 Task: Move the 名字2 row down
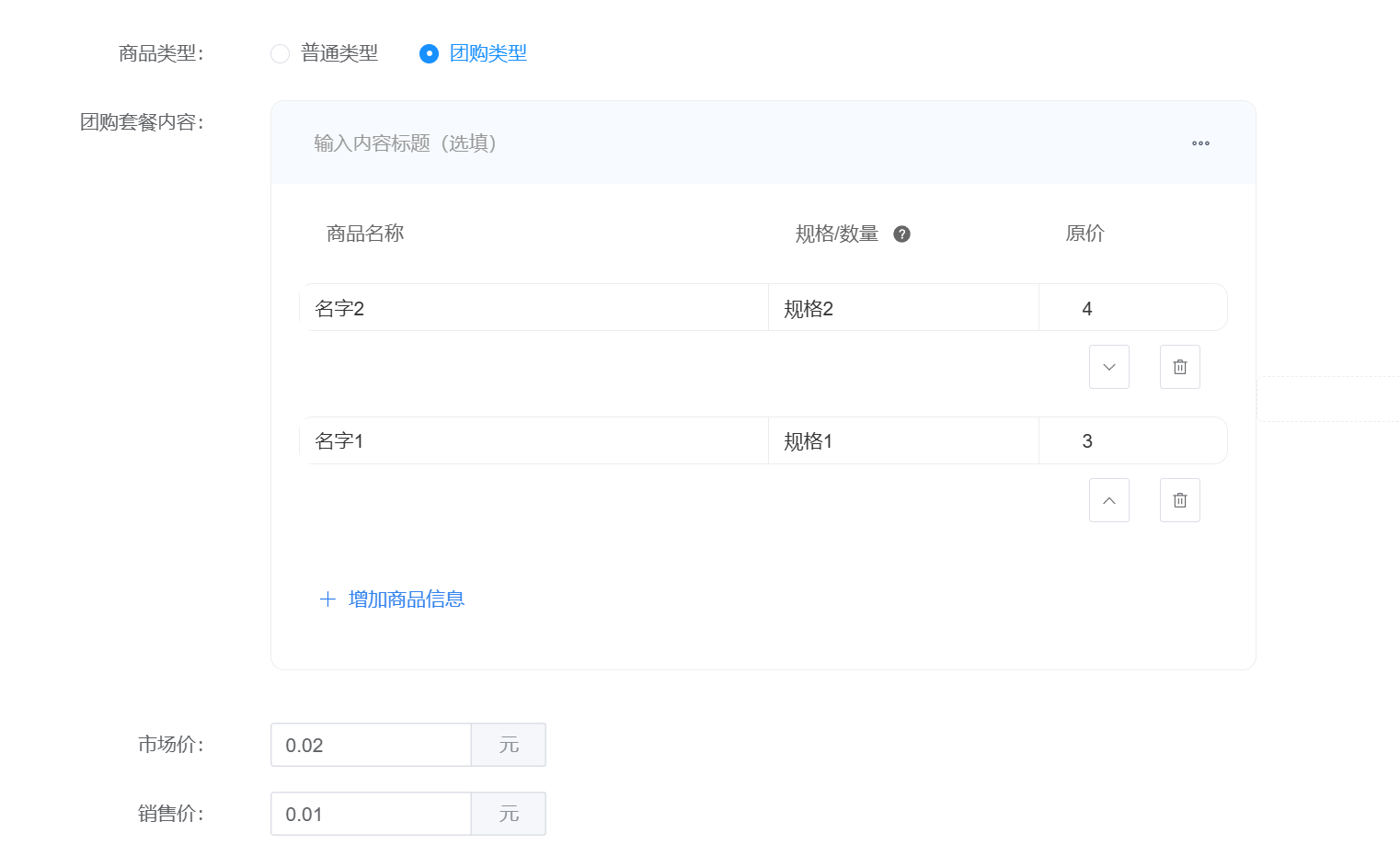pyautogui.click(x=1108, y=367)
